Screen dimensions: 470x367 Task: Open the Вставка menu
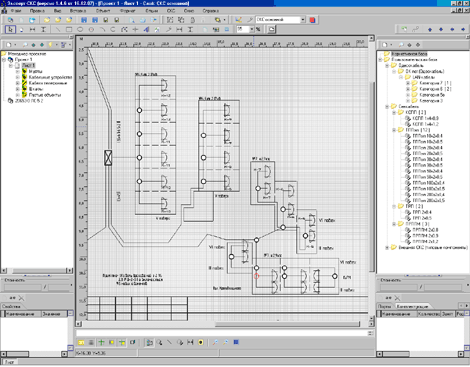click(x=78, y=11)
